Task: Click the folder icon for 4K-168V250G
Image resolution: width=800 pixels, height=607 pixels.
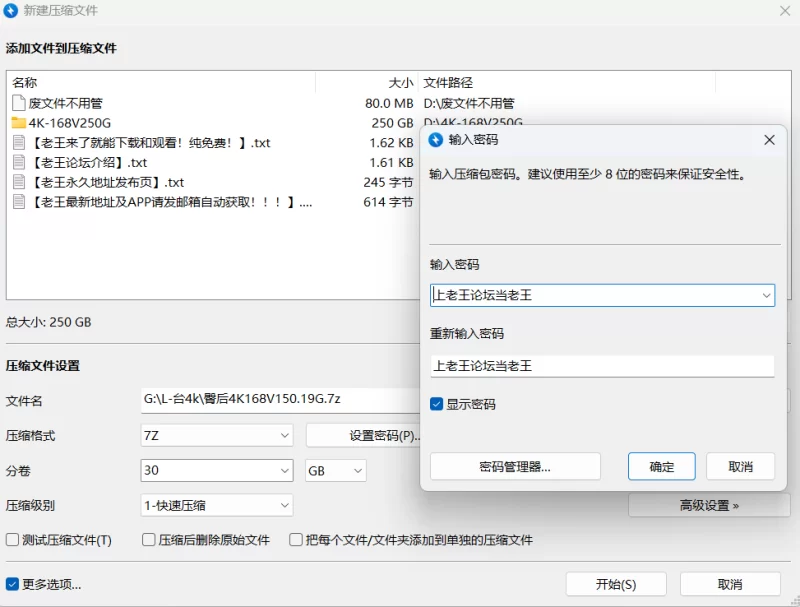Action: click(19, 123)
